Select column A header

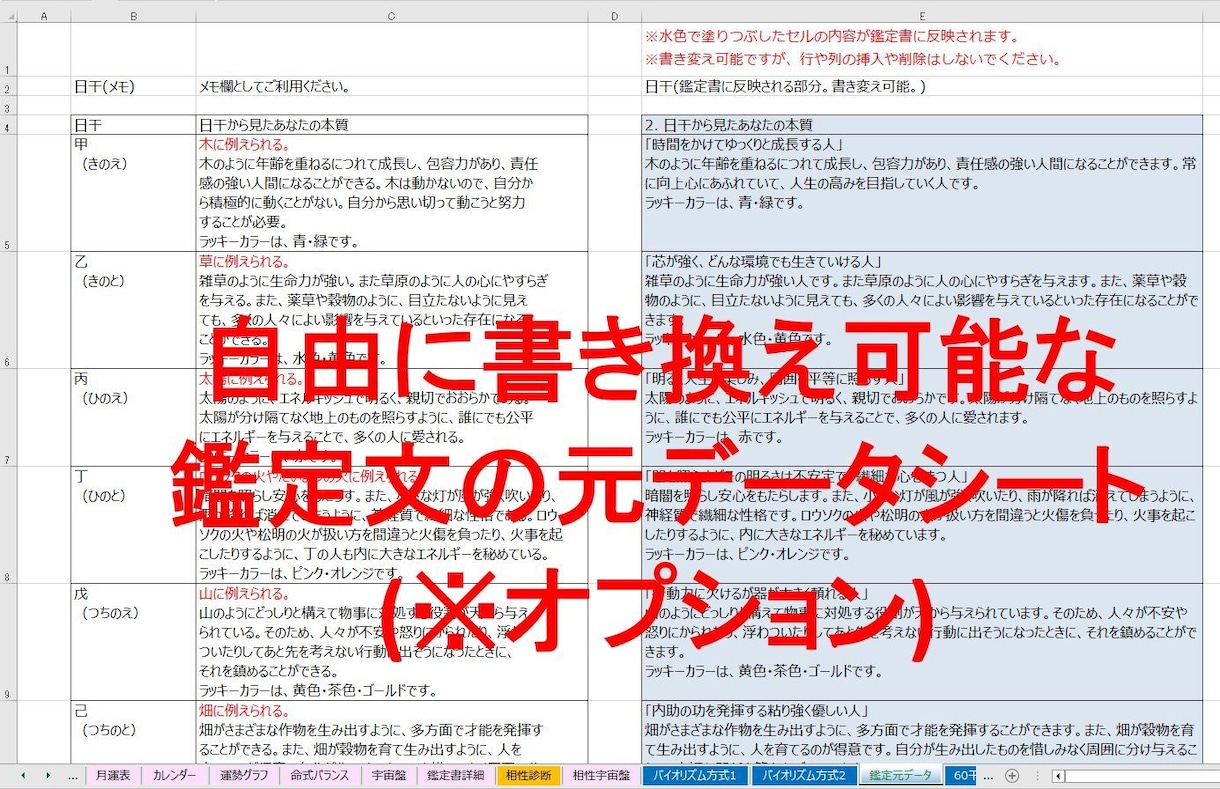click(44, 17)
